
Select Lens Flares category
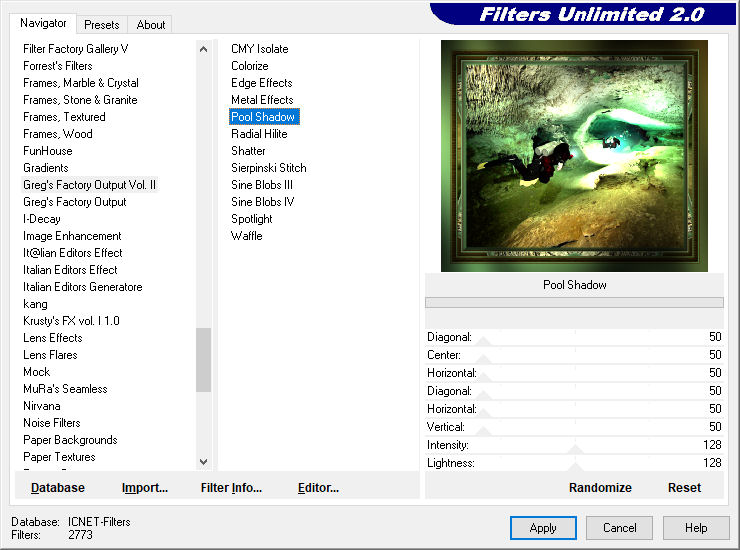point(50,355)
